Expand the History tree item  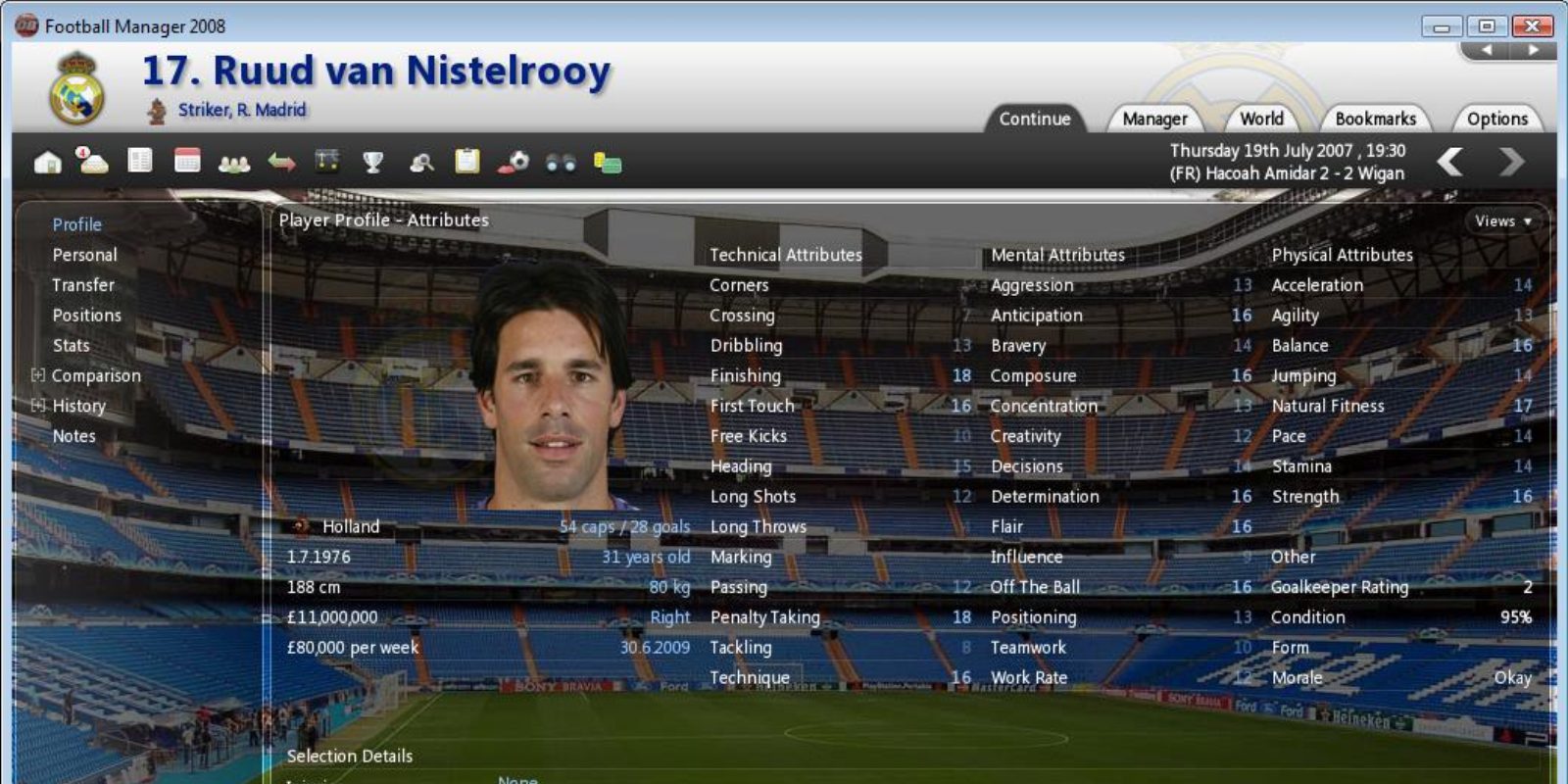pyautogui.click(x=38, y=406)
